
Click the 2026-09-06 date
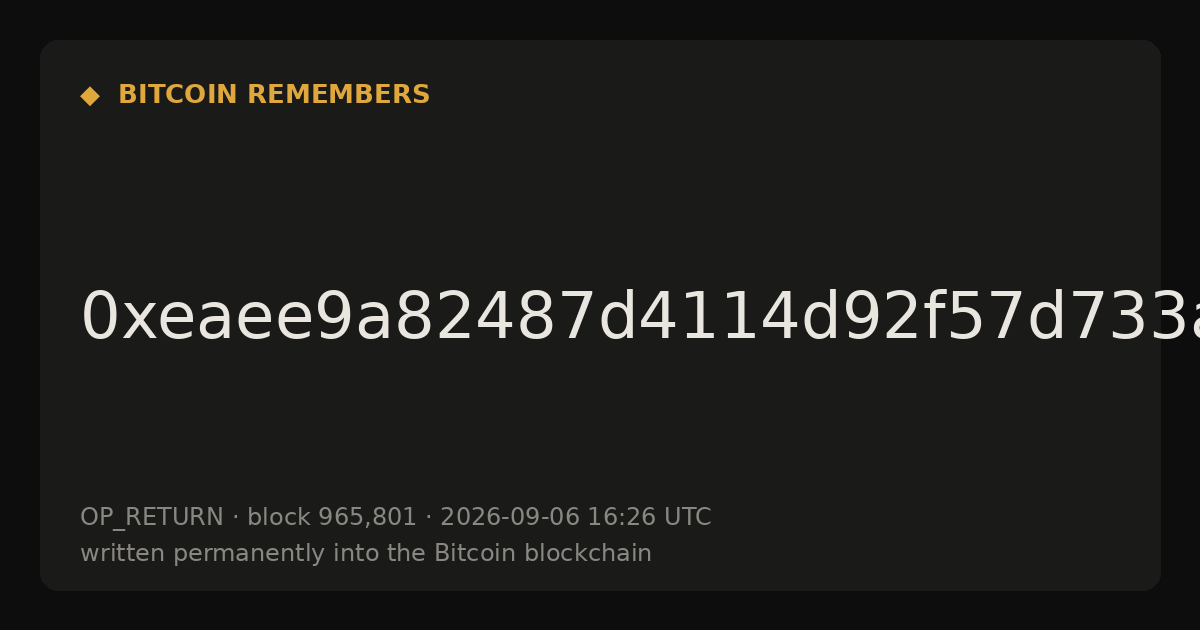coord(509,518)
